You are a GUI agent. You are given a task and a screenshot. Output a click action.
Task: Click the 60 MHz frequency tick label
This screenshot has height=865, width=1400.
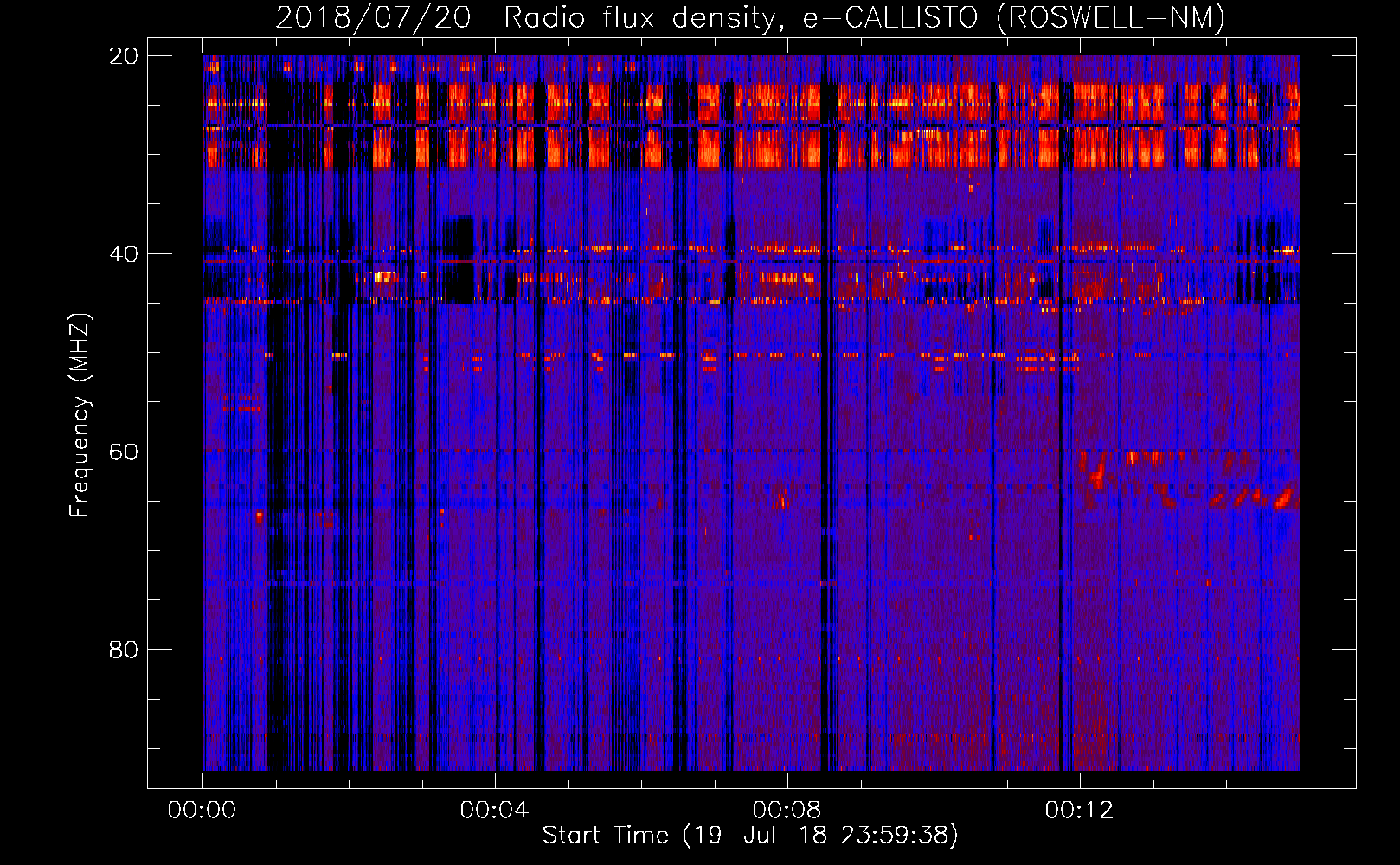[124, 452]
